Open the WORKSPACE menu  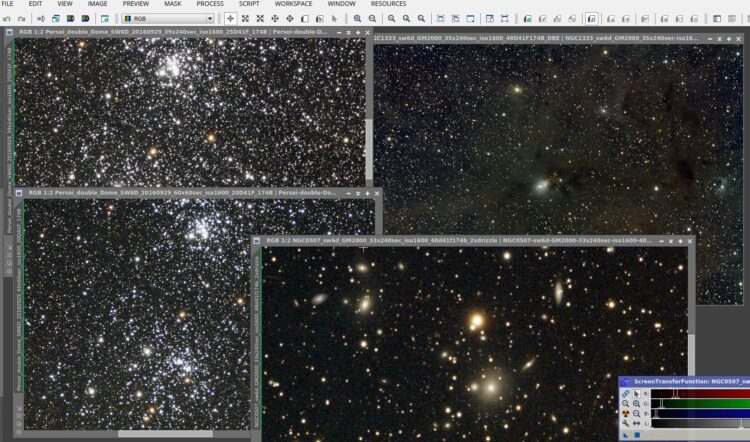pyautogui.click(x=293, y=4)
